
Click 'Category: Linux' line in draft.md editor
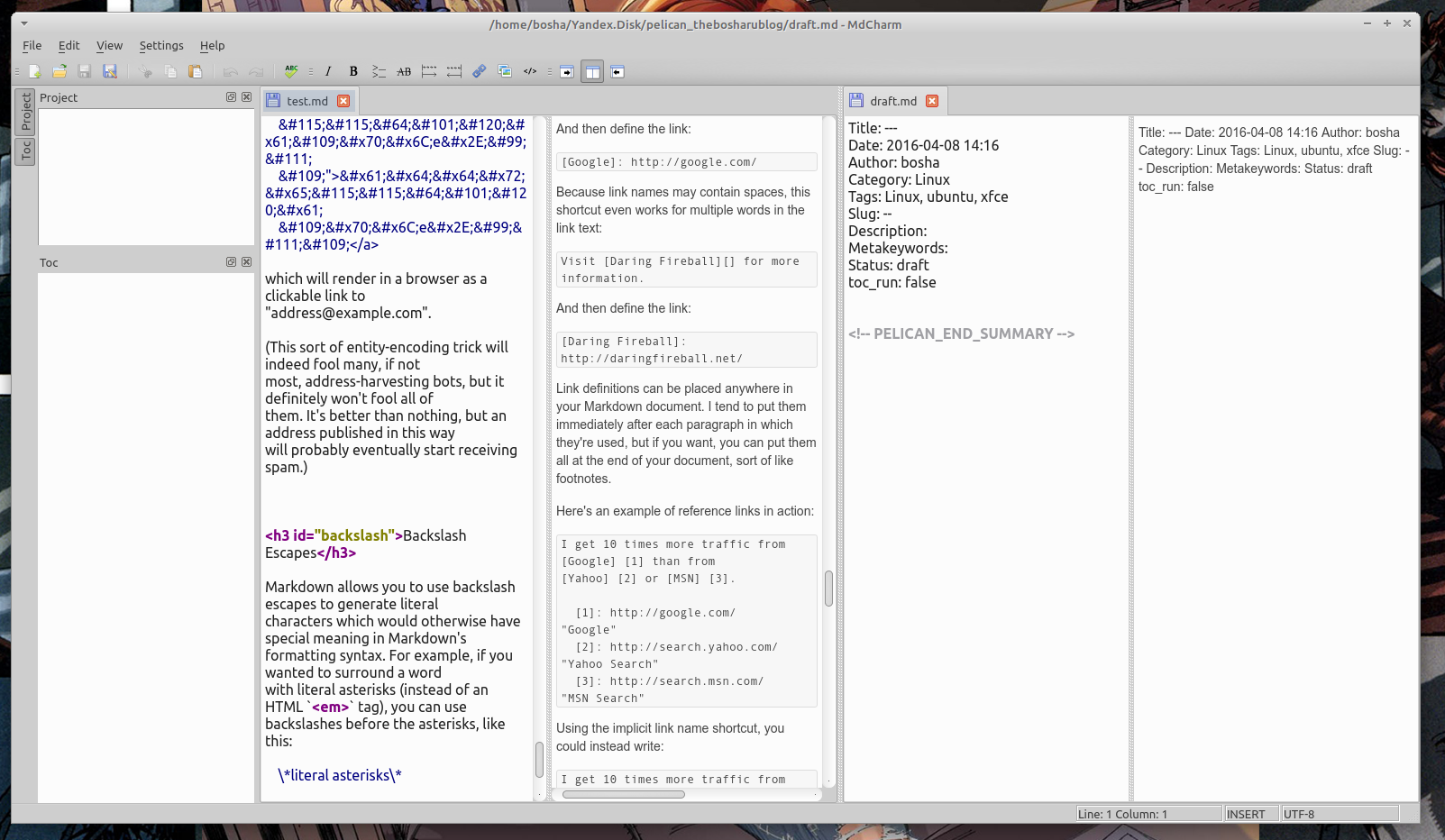[x=899, y=179]
